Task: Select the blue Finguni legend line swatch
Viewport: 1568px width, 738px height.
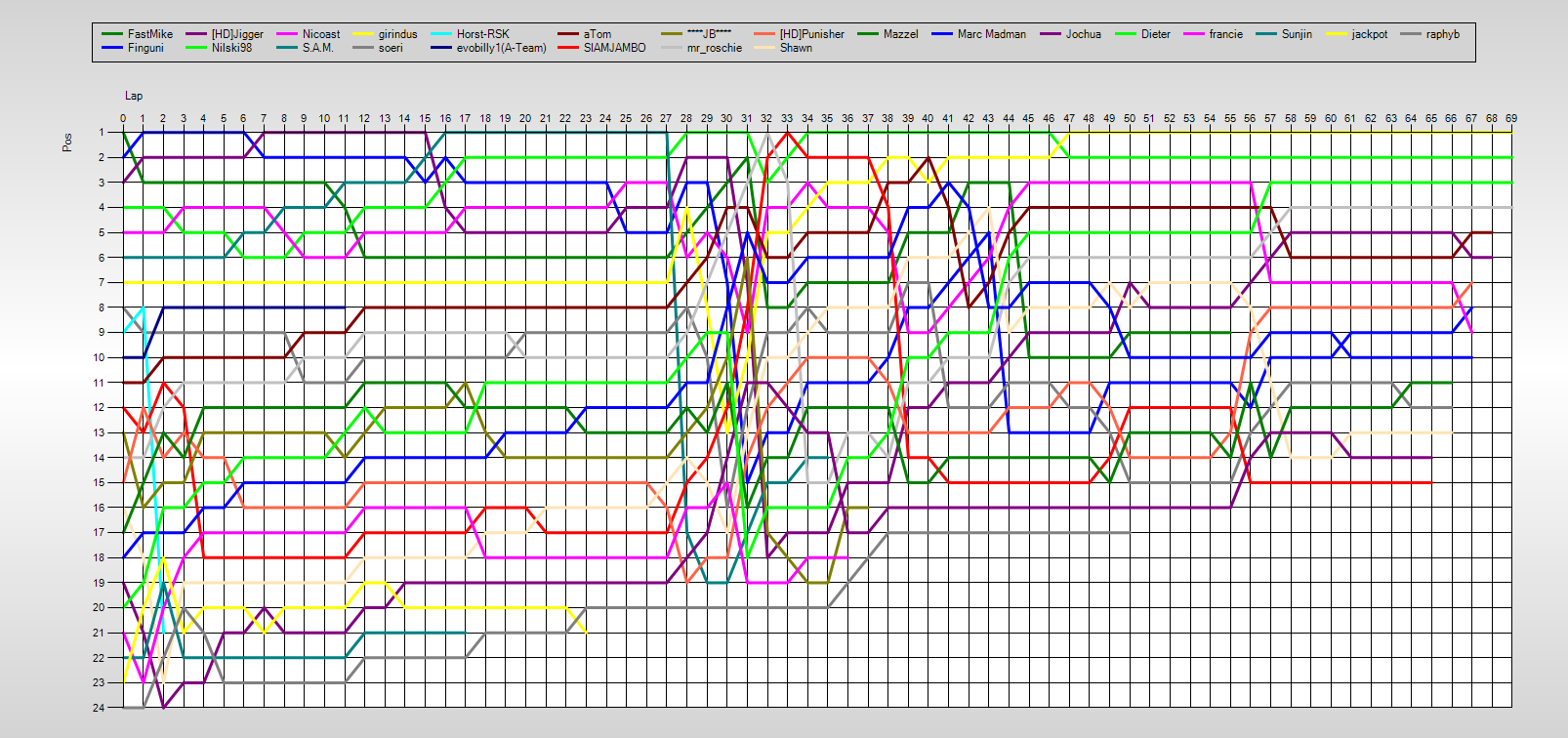Action: (x=112, y=48)
